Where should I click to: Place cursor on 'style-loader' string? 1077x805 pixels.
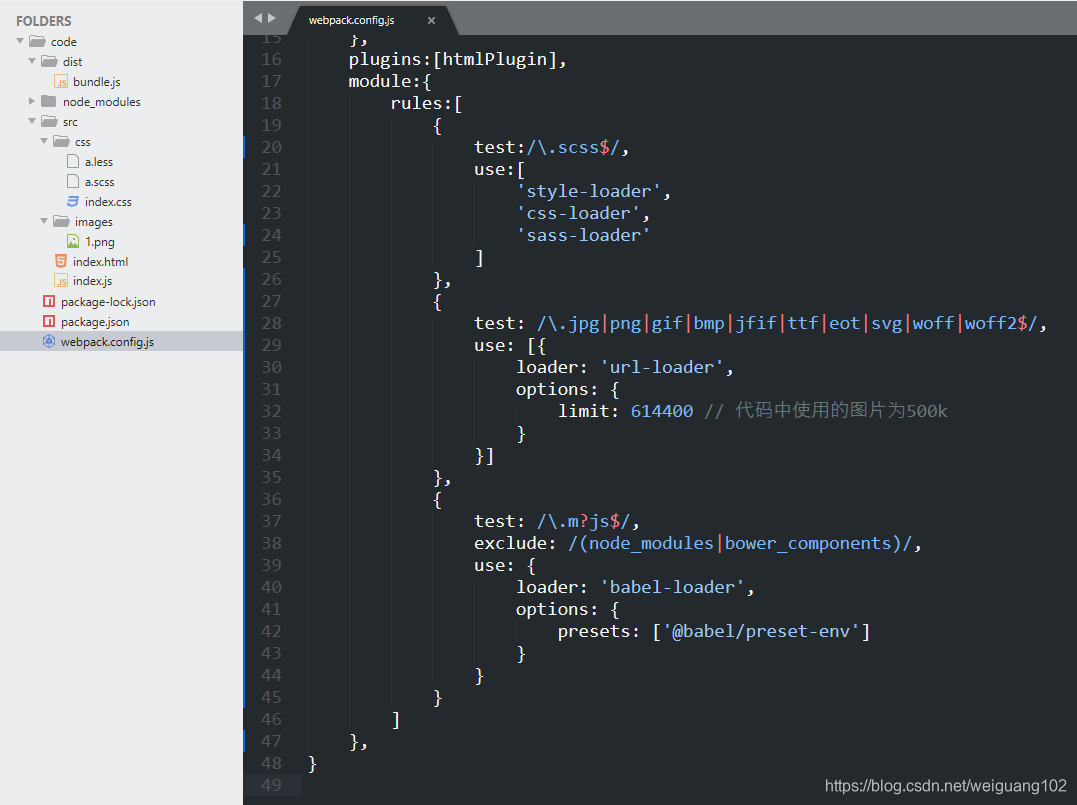point(589,191)
